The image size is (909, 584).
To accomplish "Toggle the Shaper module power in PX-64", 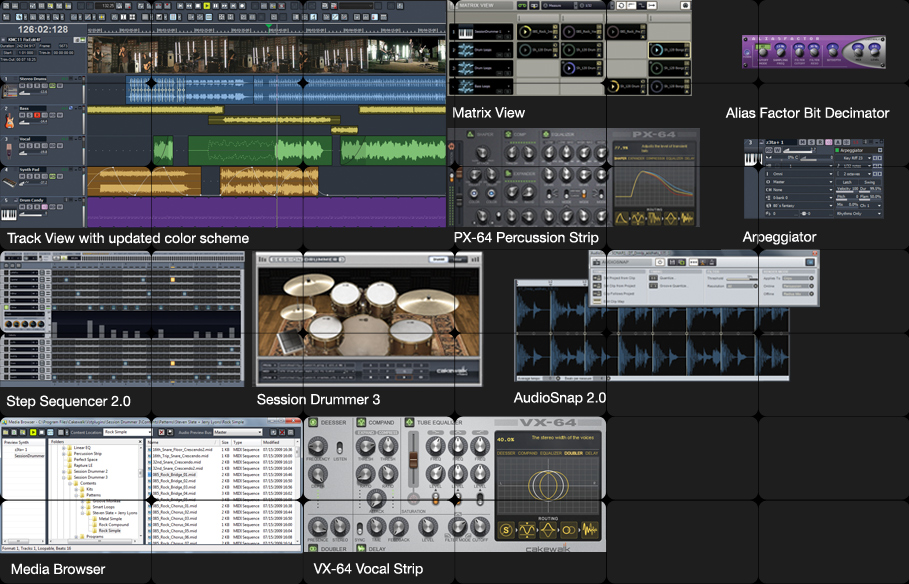I will 470,134.
